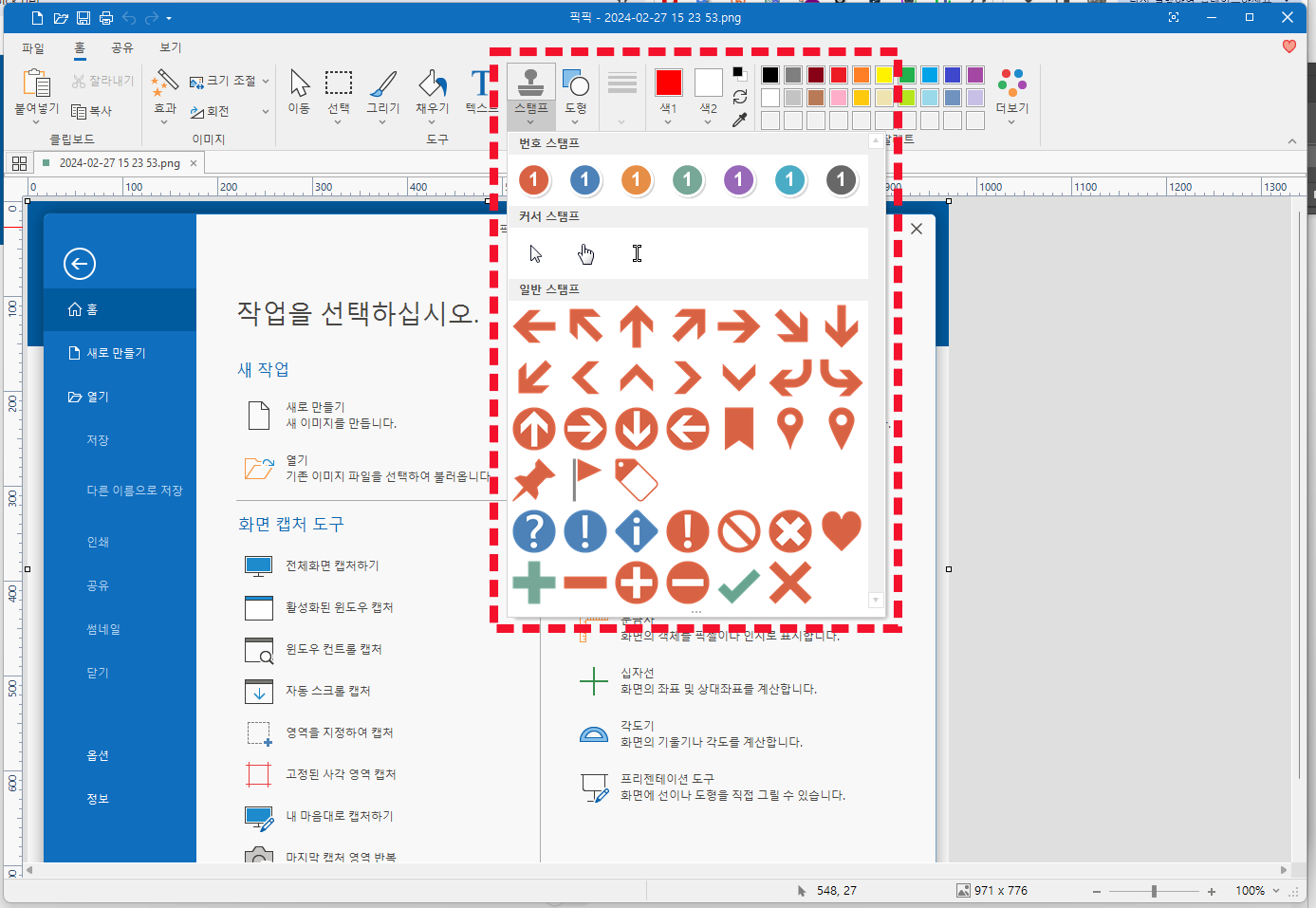Select the 2024-02-27 15 23 53.png document tab
The image size is (1316, 908).
point(120,163)
